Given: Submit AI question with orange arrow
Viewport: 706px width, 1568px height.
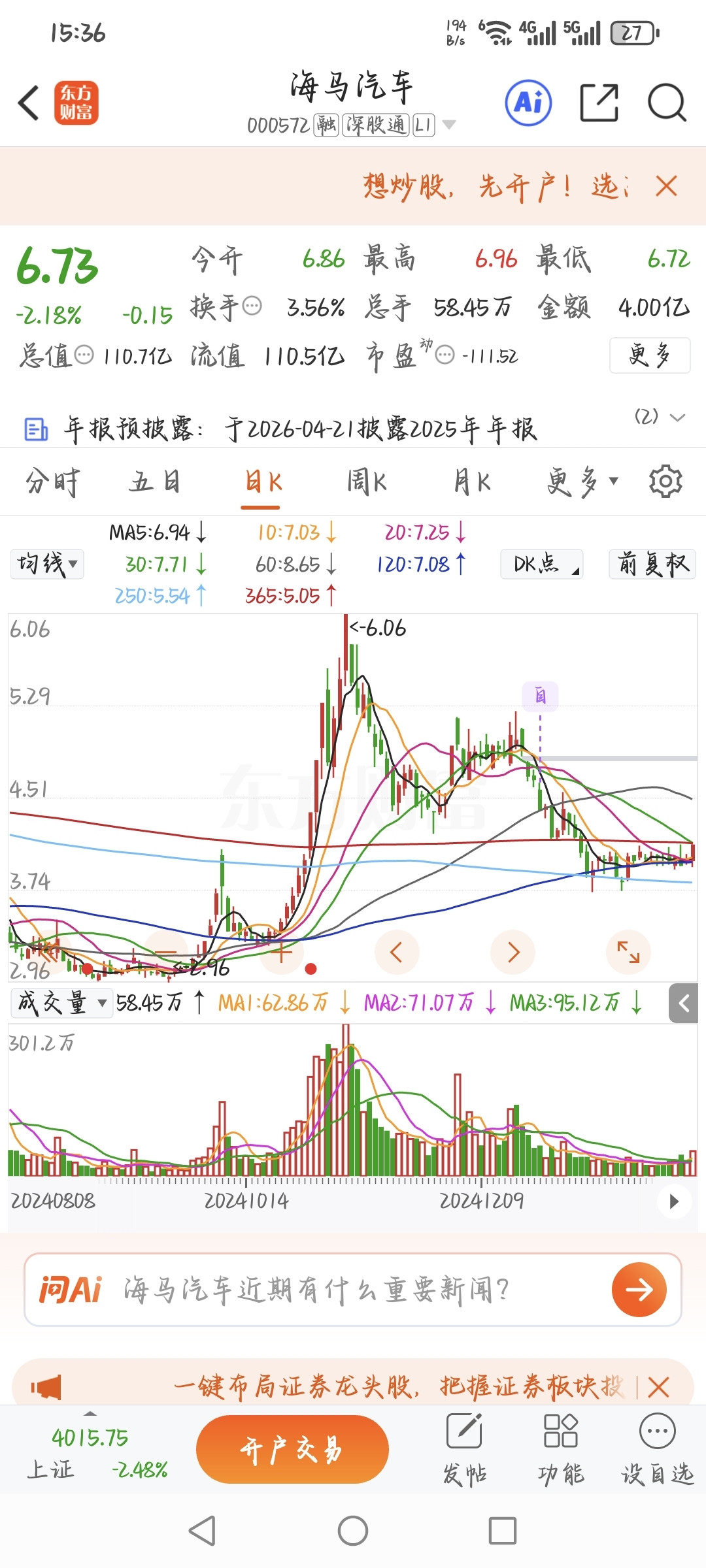Looking at the screenshot, I should tap(639, 1290).
